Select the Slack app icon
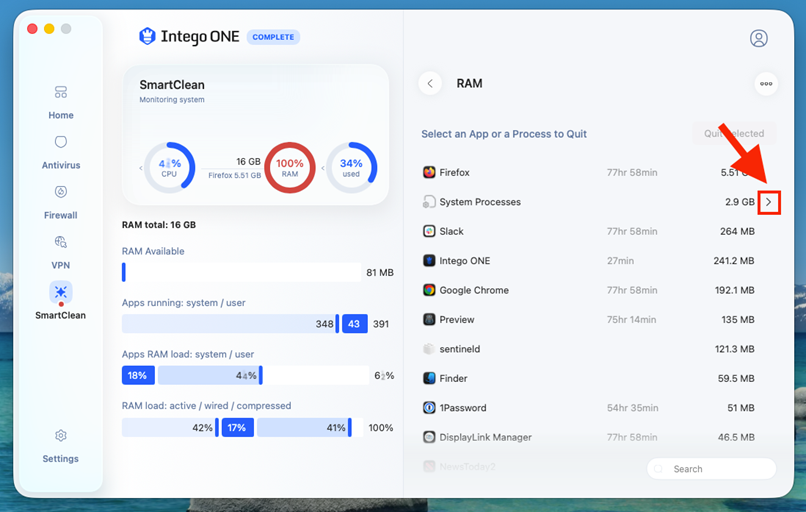Image resolution: width=806 pixels, height=512 pixels. 429,231
